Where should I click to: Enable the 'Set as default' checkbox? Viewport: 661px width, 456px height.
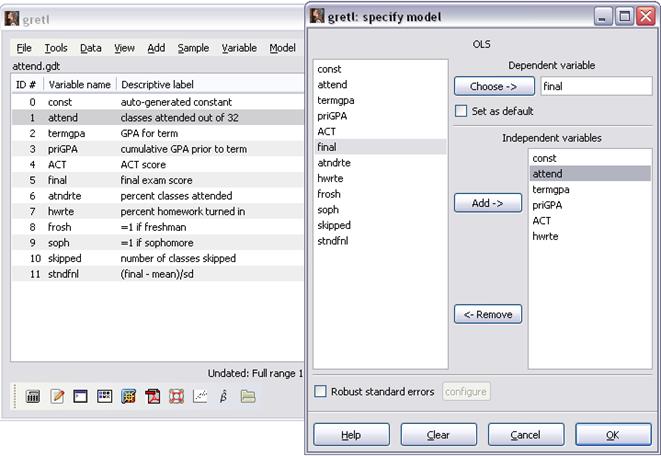point(462,111)
